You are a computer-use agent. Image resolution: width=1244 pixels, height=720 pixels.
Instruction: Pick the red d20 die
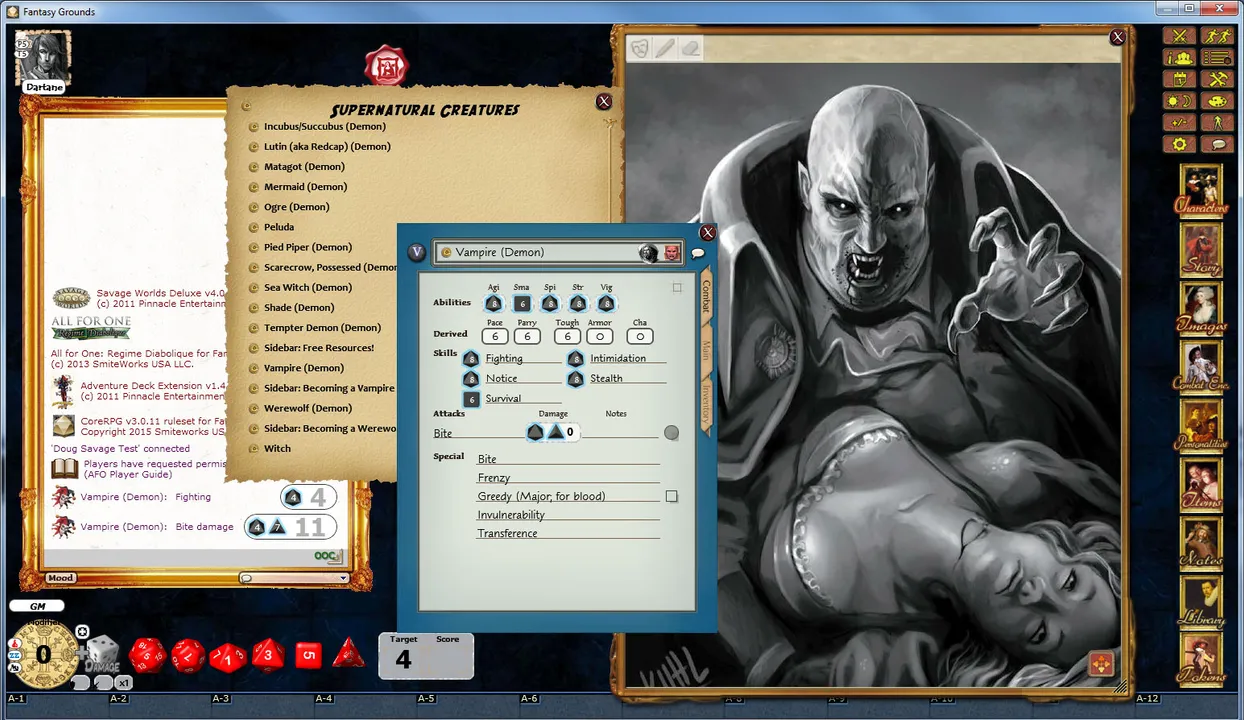click(147, 655)
